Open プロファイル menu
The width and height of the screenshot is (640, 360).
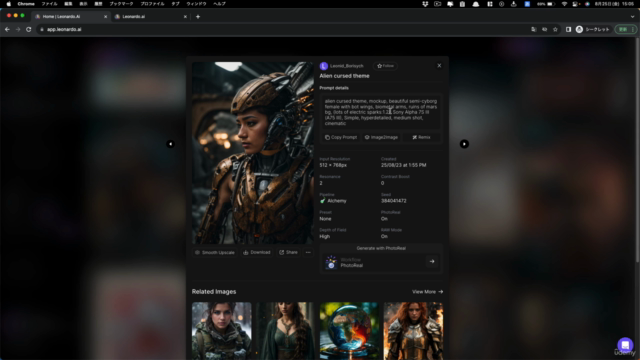152,4
